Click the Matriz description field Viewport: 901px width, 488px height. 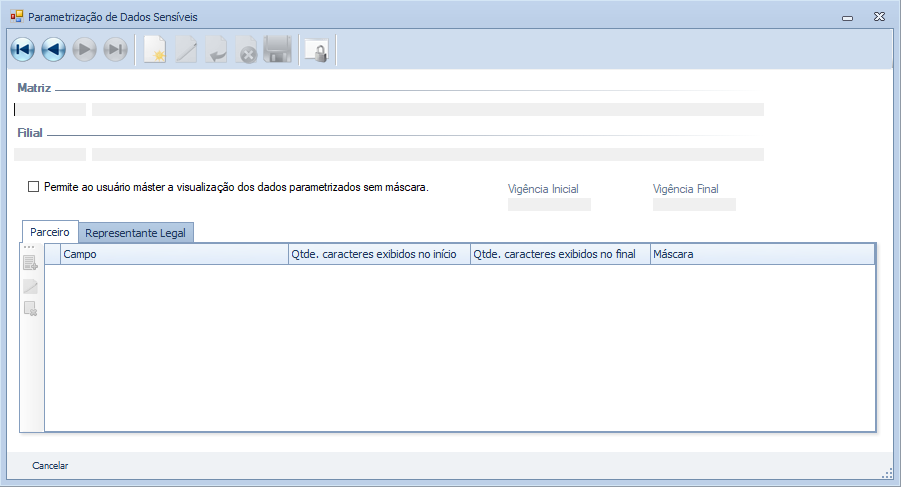tap(428, 109)
